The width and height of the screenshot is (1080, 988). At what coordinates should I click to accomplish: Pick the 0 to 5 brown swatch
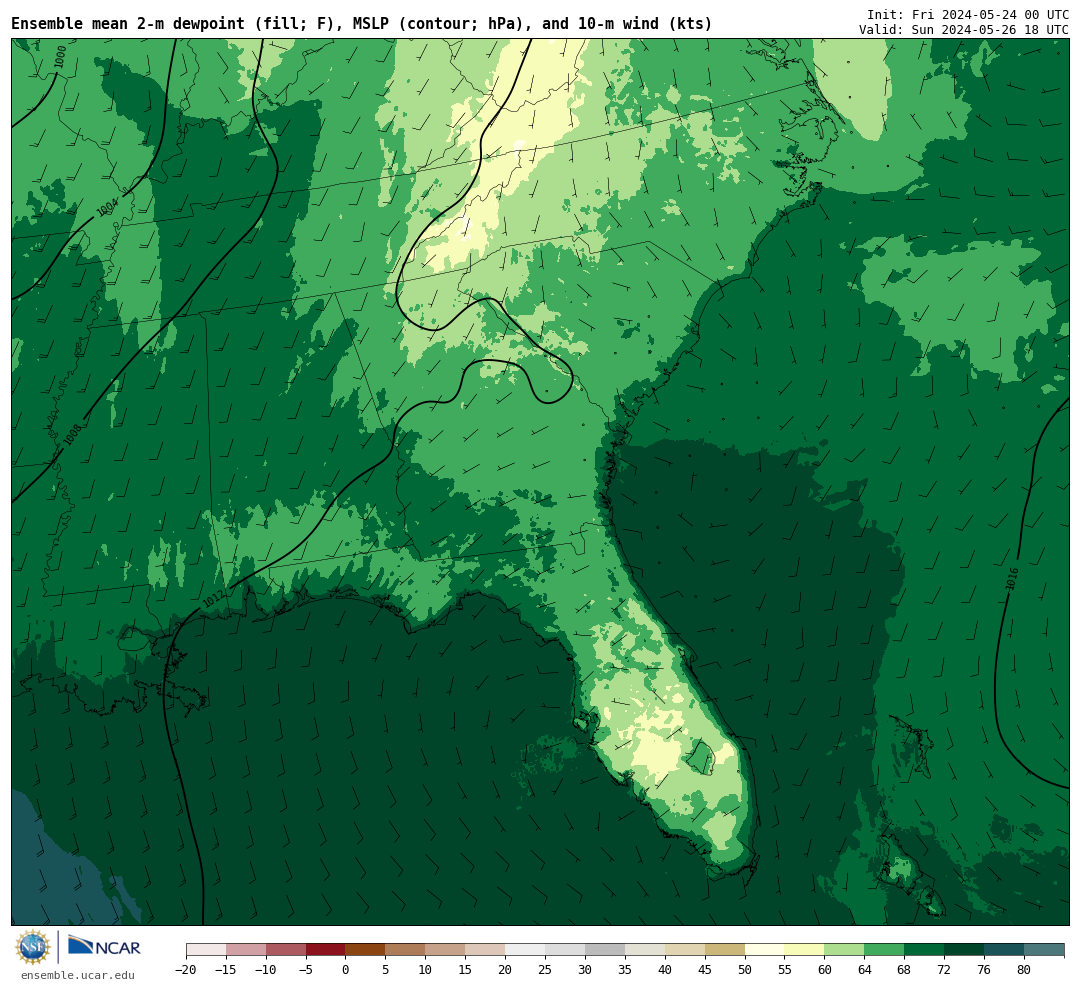(x=366, y=950)
